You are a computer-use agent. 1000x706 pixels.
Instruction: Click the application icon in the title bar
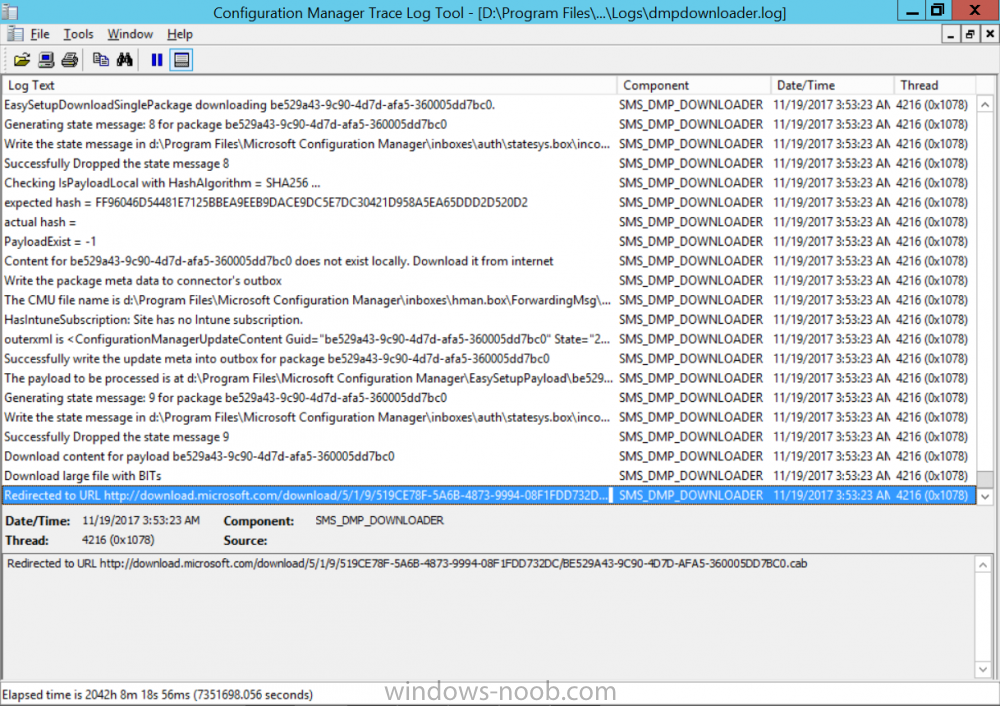(x=10, y=11)
